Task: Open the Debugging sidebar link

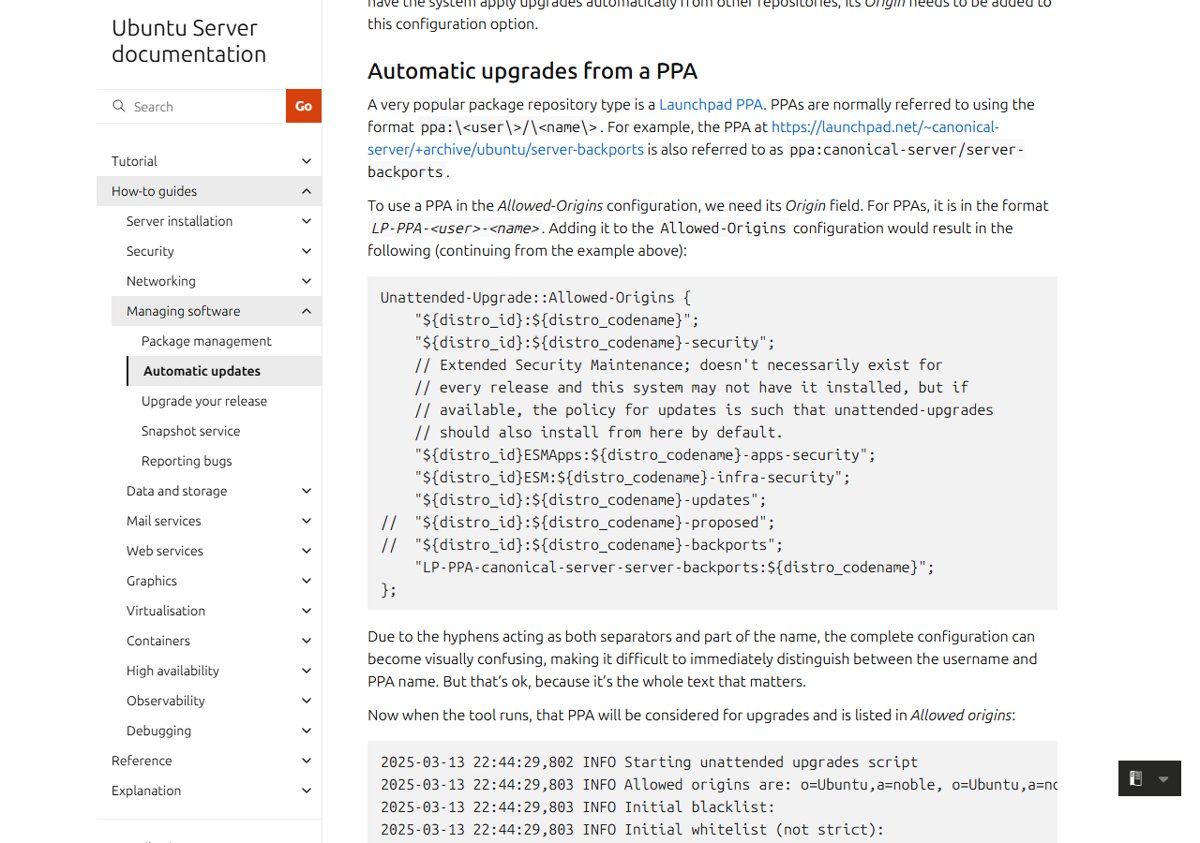Action: point(158,731)
